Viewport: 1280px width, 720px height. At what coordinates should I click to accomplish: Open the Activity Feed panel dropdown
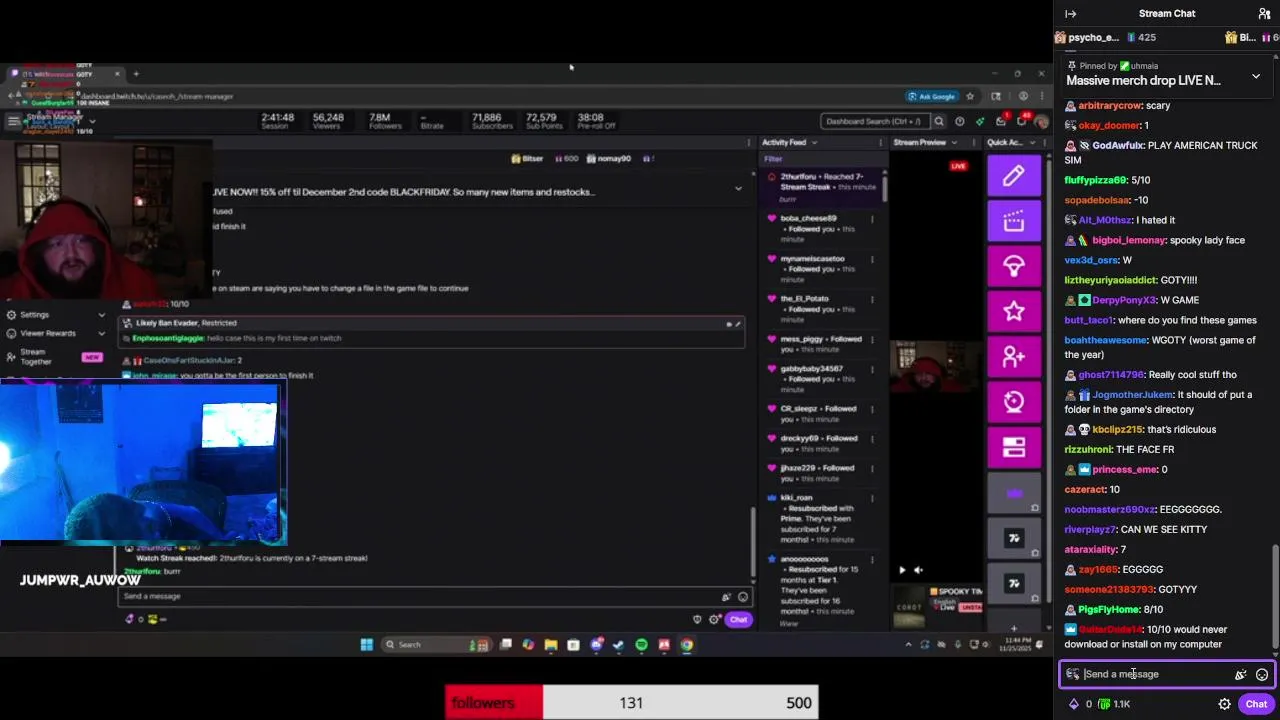[x=814, y=142]
